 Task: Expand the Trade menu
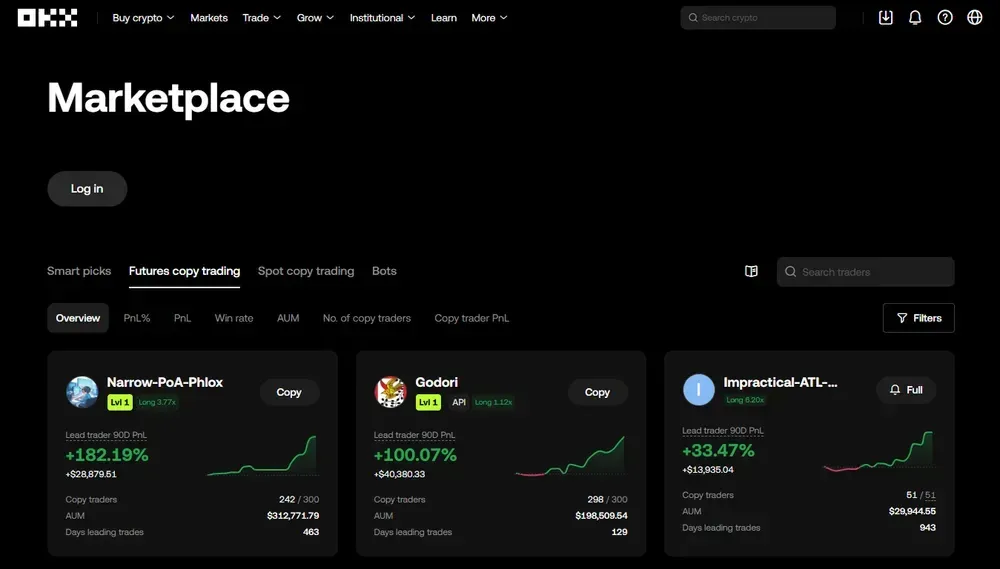[261, 18]
